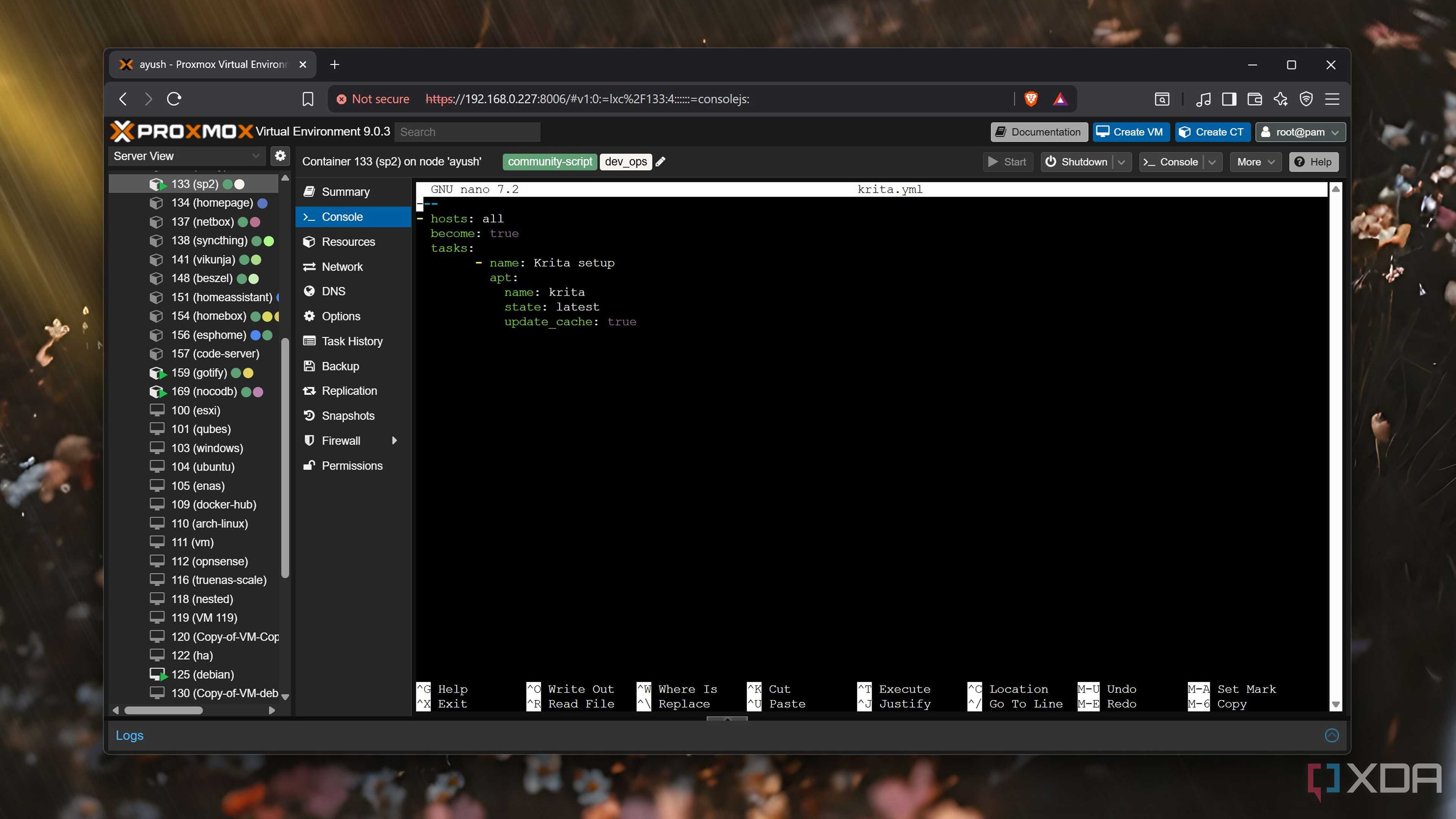The image size is (1456, 819).
Task: Close the Proxmox browser tab
Action: 303,64
